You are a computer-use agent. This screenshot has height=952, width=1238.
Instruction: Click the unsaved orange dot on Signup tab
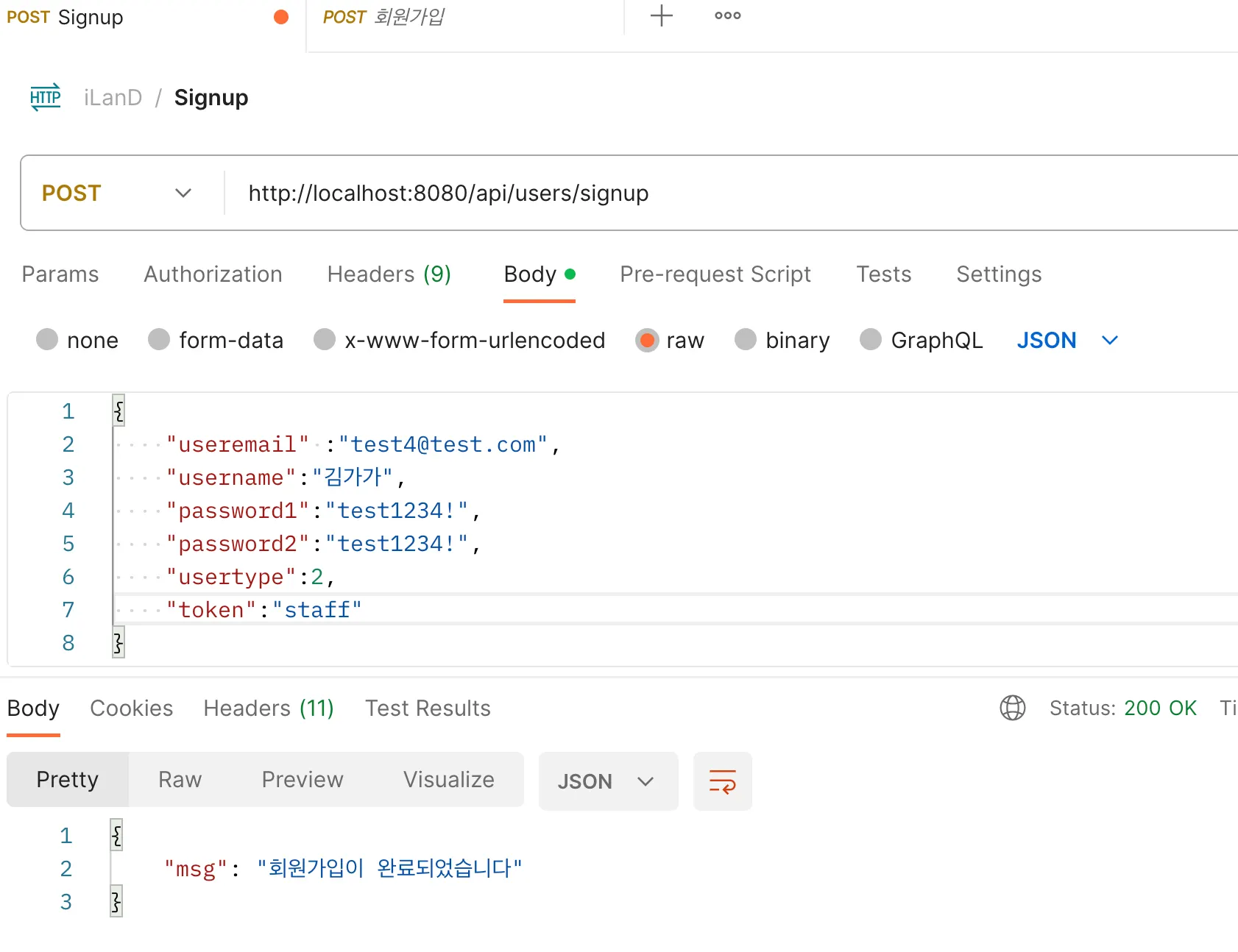[281, 17]
